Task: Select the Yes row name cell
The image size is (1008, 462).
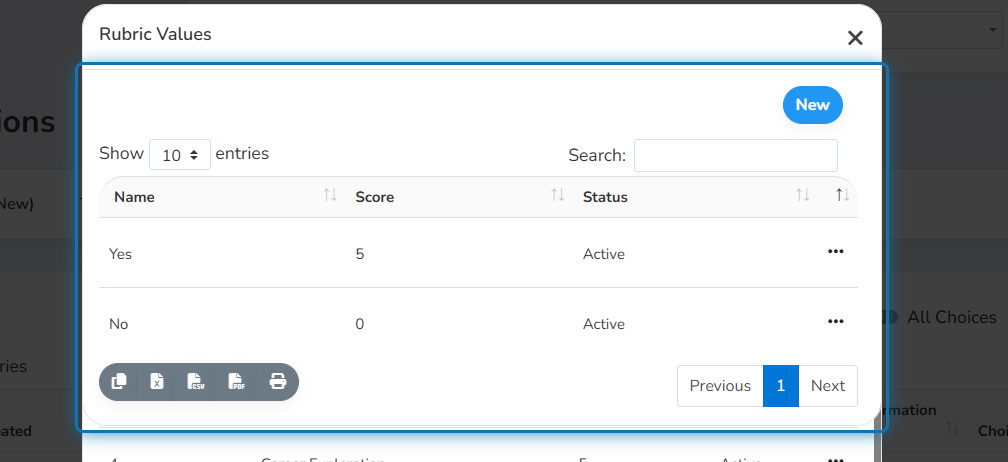Action: point(120,254)
